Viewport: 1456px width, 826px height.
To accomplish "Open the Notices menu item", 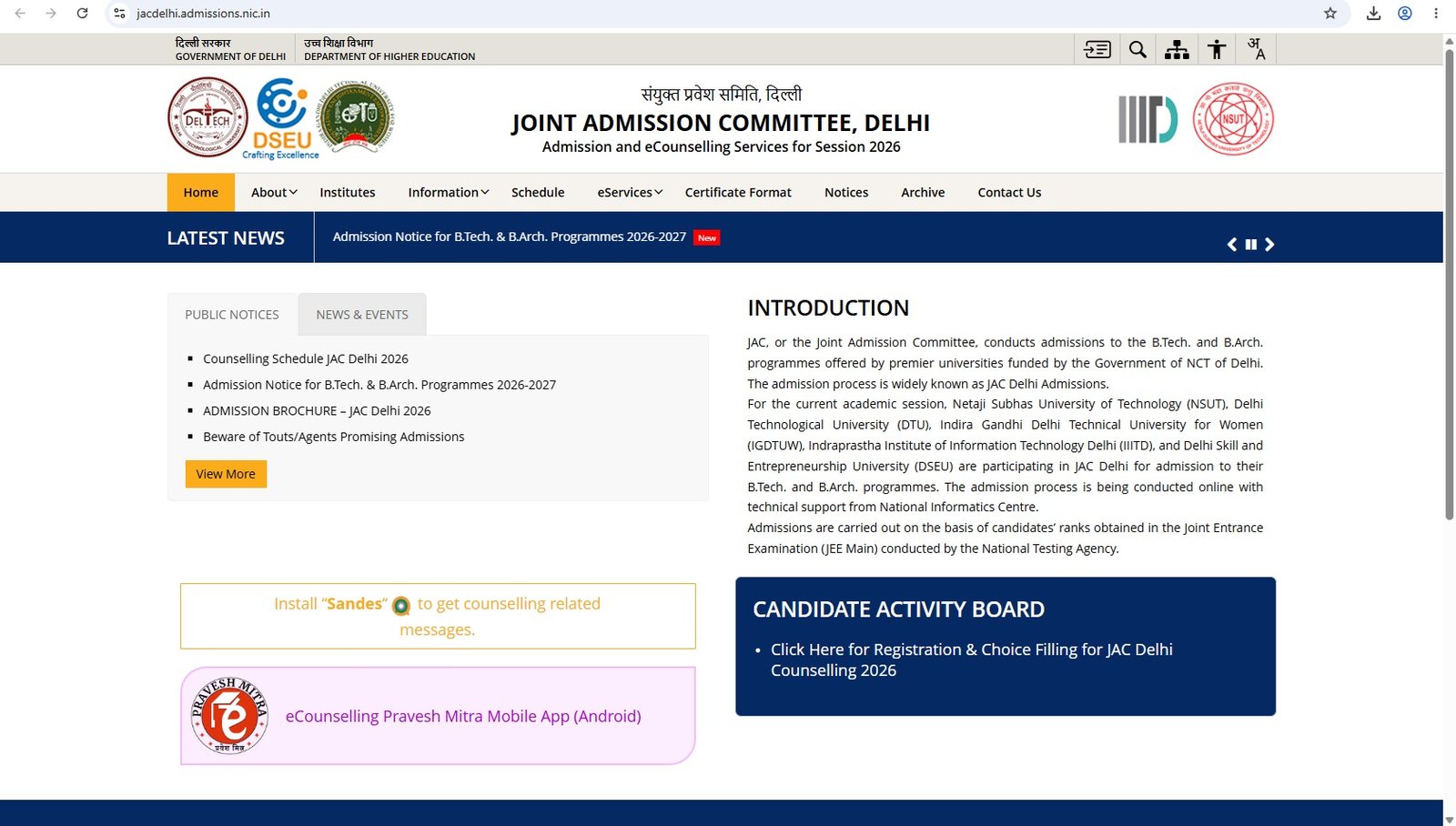I will (846, 192).
